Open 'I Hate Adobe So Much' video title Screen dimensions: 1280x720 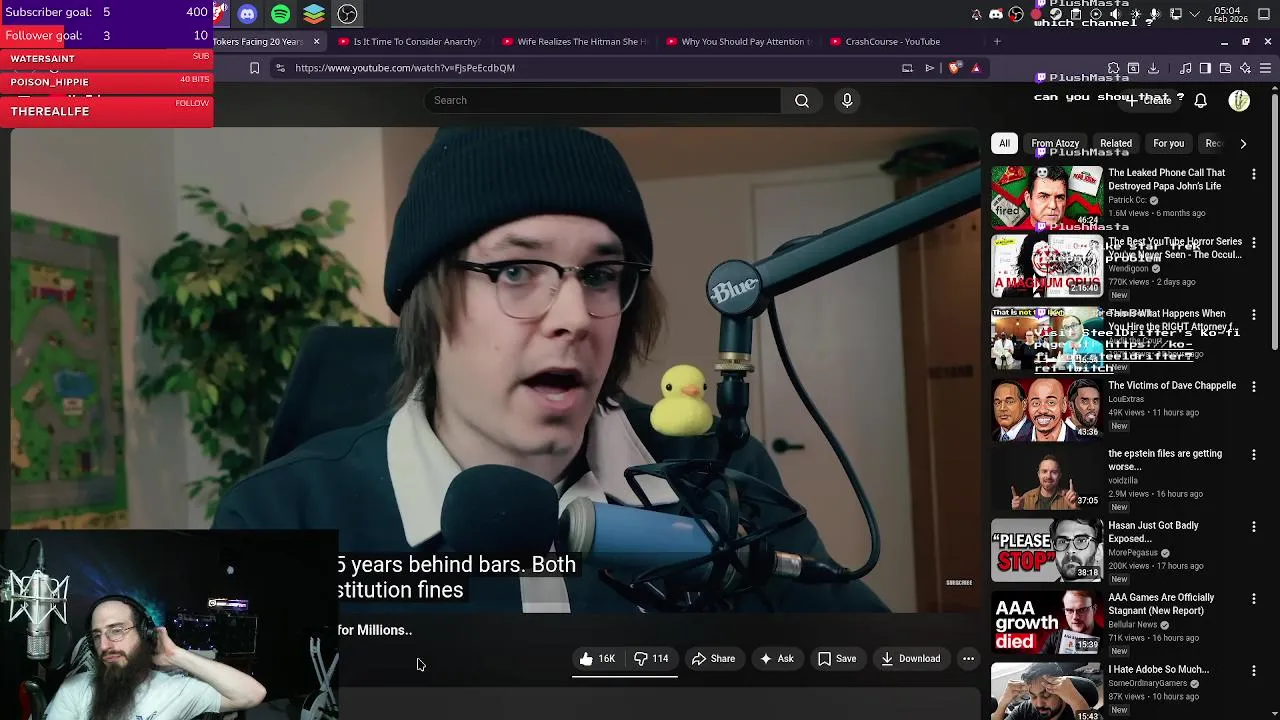[1158, 669]
